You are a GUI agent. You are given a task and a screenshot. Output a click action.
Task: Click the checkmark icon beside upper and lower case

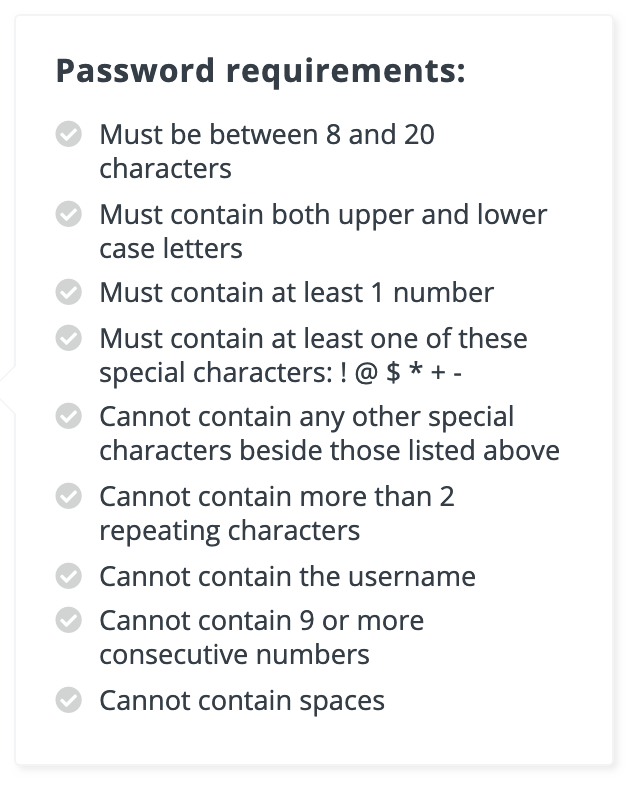(x=69, y=214)
